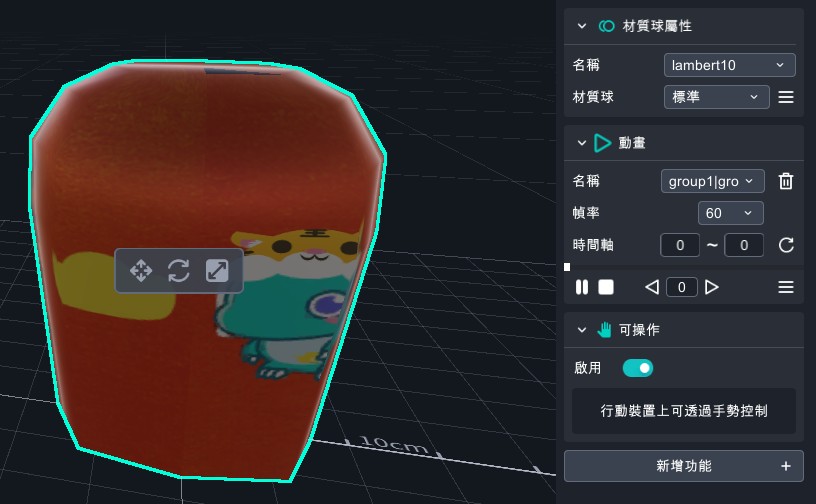Delete the animation with trash icon

click(786, 181)
